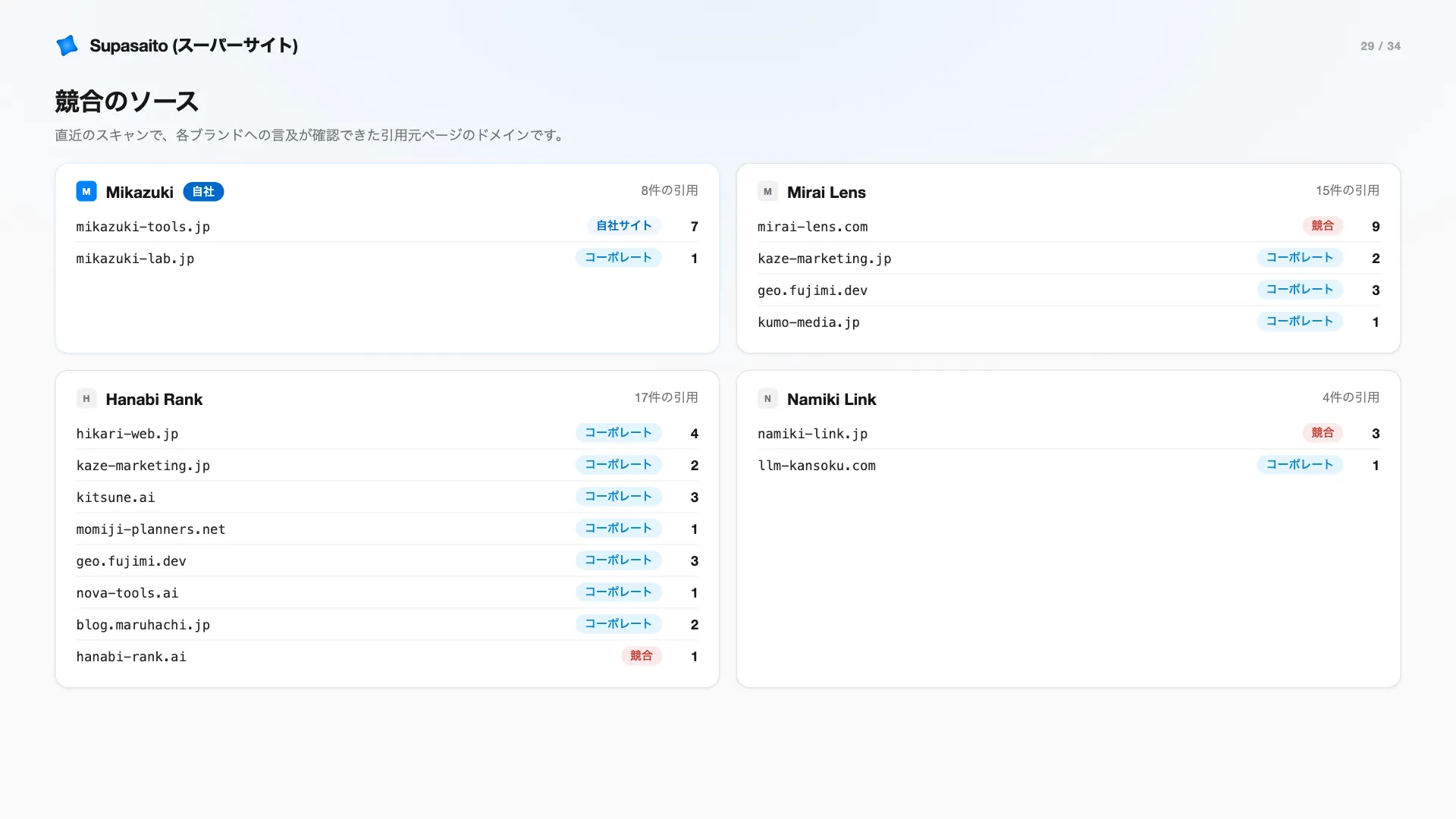Select the mirai-lens.com domain

click(812, 227)
